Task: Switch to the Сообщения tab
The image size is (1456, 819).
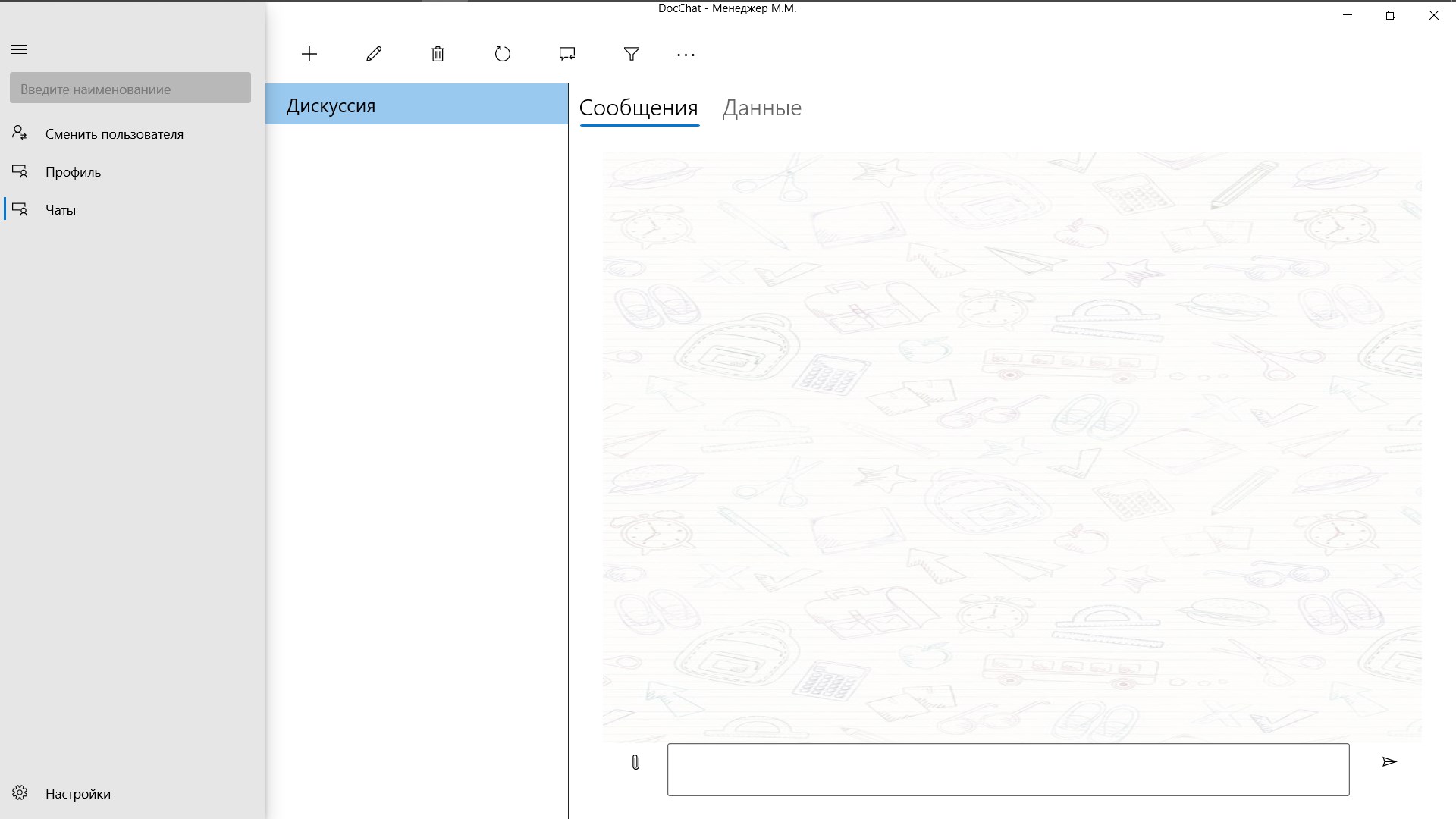Action: coord(639,108)
